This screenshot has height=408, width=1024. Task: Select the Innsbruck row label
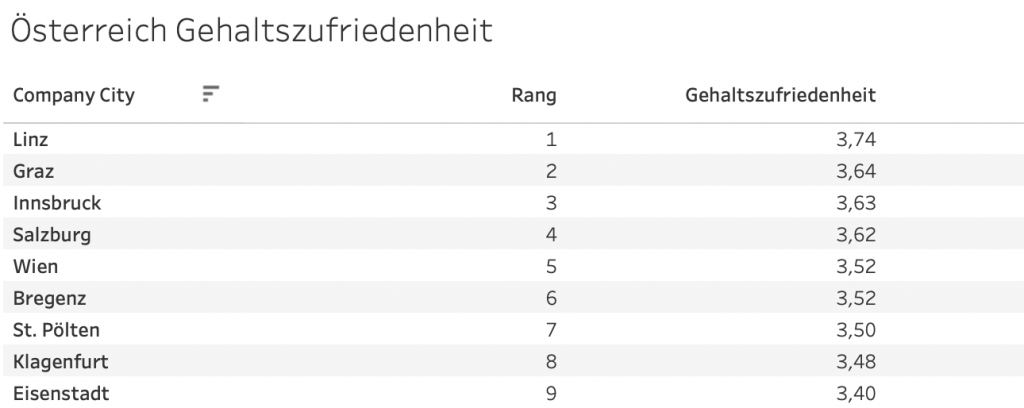pos(57,203)
